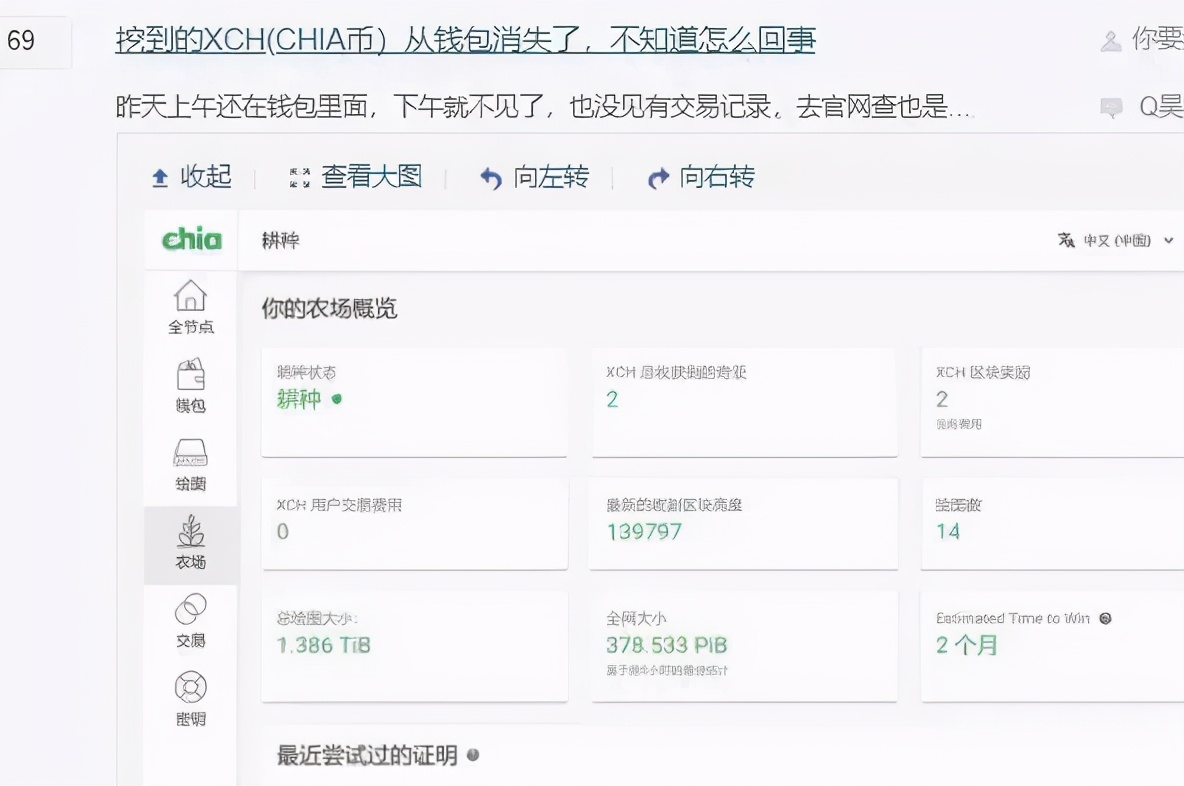Rotate the image right using 向右转
The width and height of the screenshot is (1184, 786).
[705, 176]
